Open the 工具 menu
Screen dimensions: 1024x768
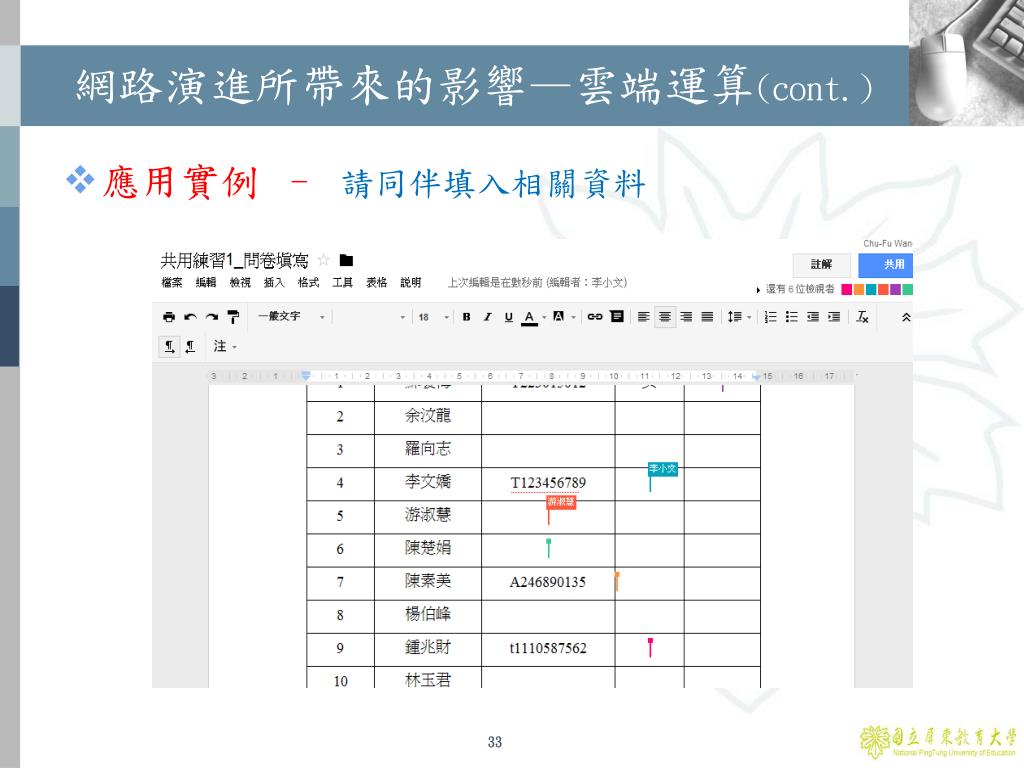[342, 282]
